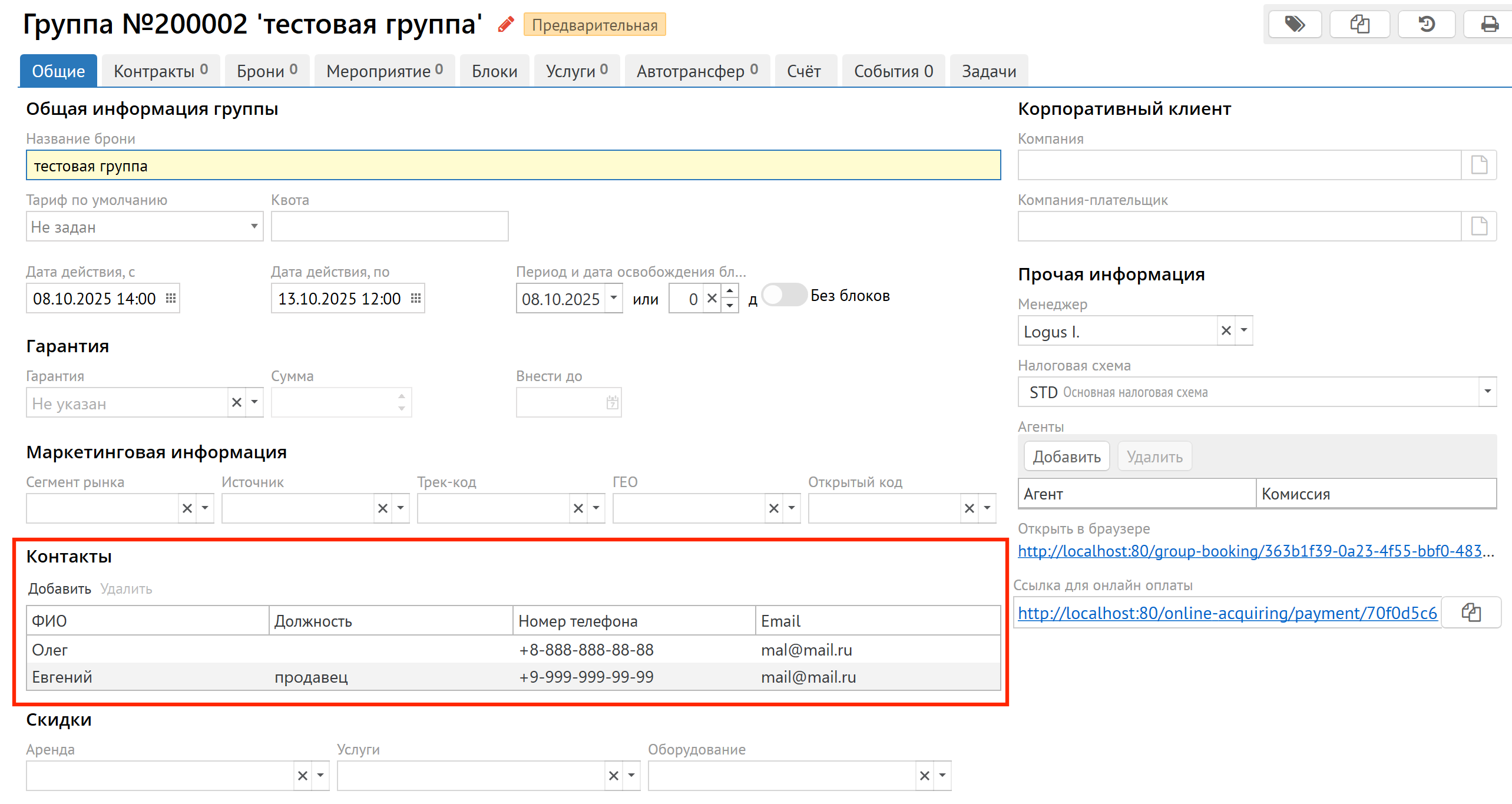This screenshot has height=804, width=1512.
Task: Expand the Тариф по умолчанию dropdown
Action: pyautogui.click(x=254, y=227)
